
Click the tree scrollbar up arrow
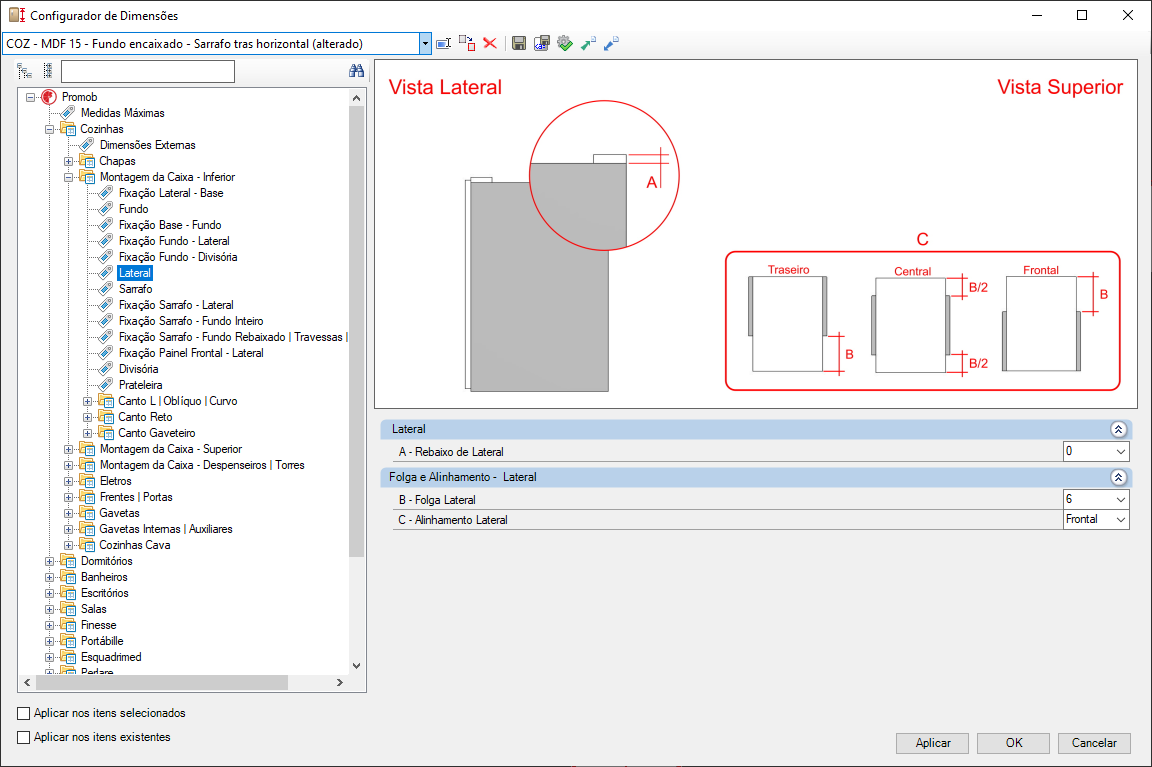click(x=356, y=98)
